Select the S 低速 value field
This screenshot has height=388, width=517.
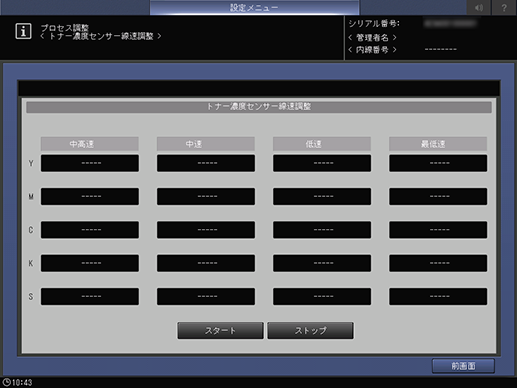(x=322, y=296)
